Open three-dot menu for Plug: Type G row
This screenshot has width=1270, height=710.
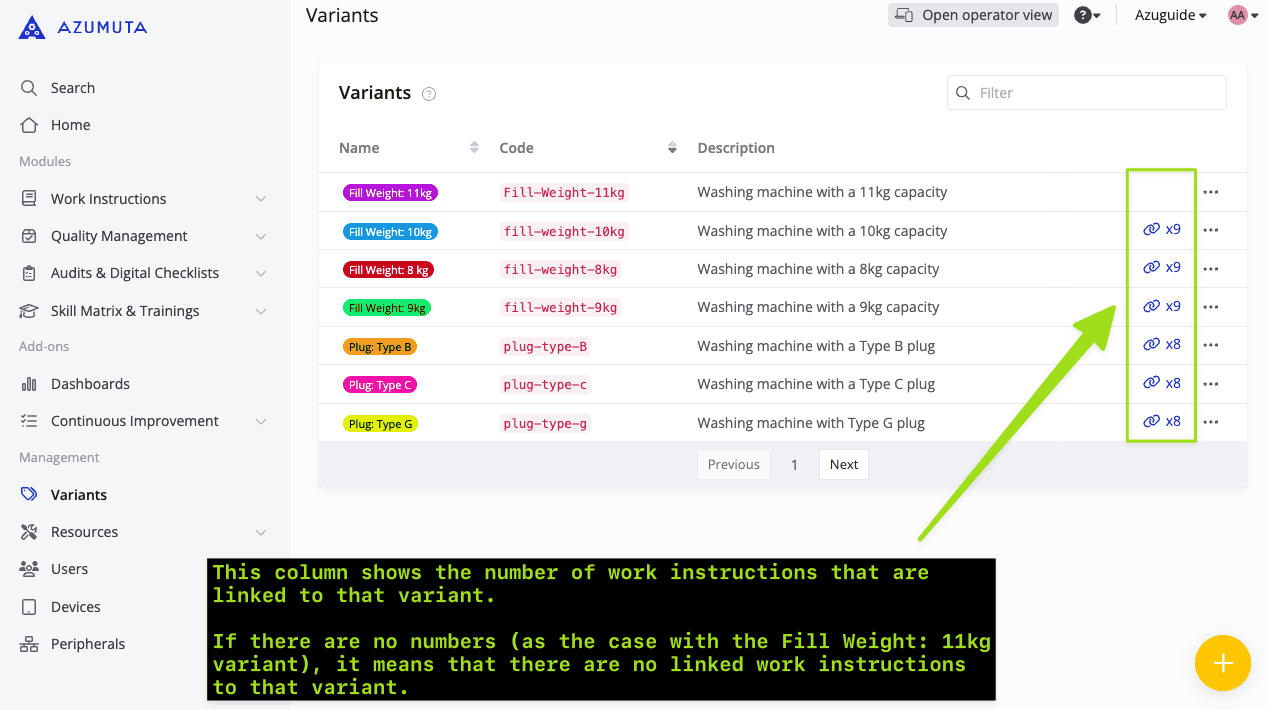[1211, 422]
